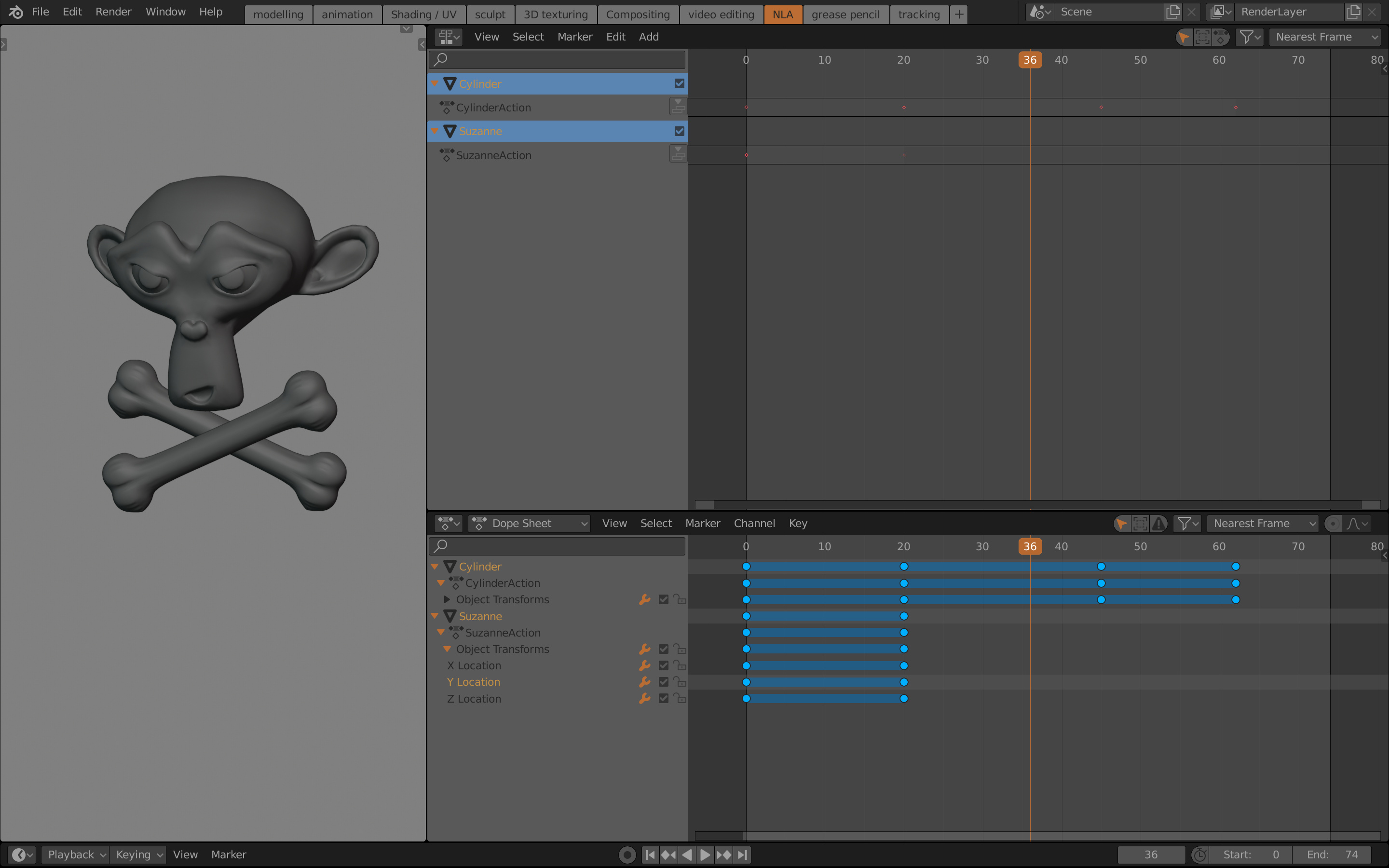
Task: Click the current frame number field
Action: (1151, 854)
